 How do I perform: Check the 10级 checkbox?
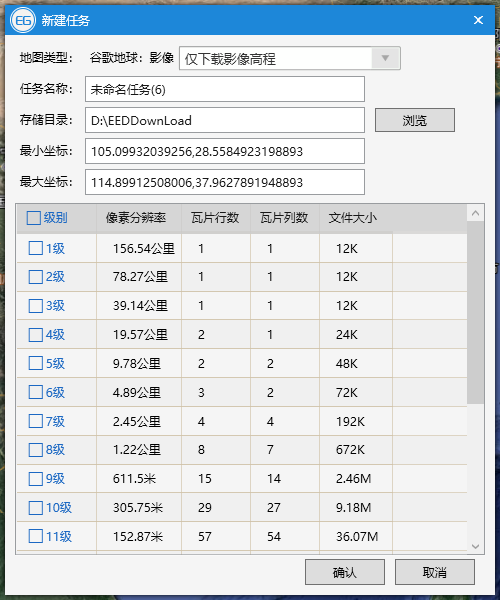pyautogui.click(x=36, y=508)
